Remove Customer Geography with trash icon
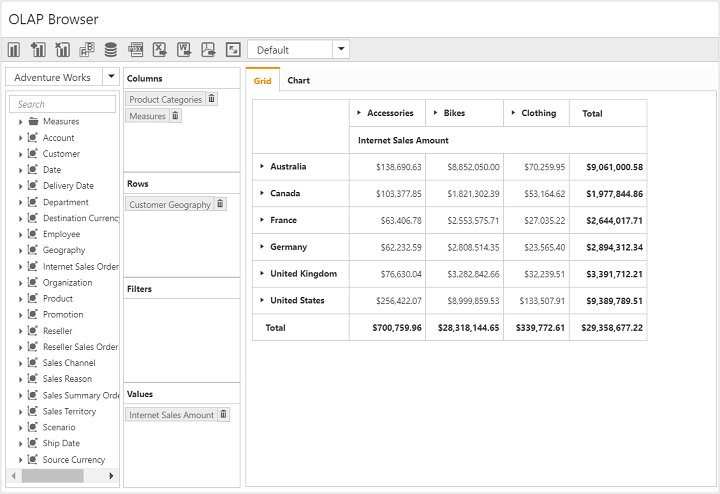The image size is (720, 494). (221, 204)
